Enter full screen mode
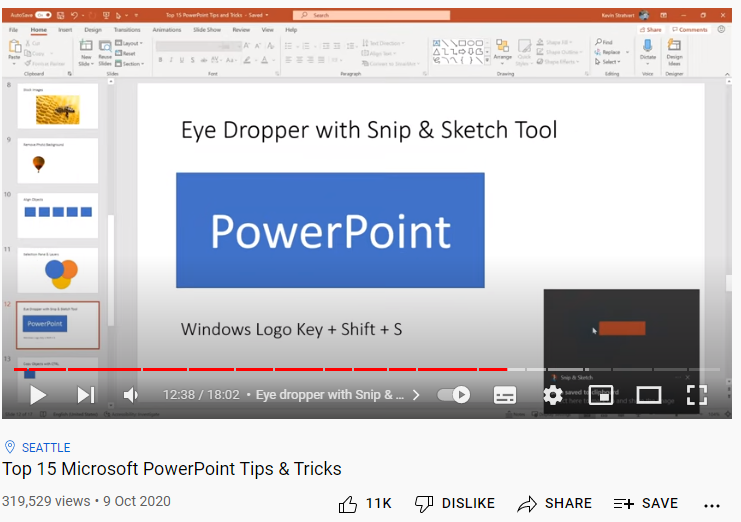This screenshot has height=522, width=741. [x=697, y=395]
